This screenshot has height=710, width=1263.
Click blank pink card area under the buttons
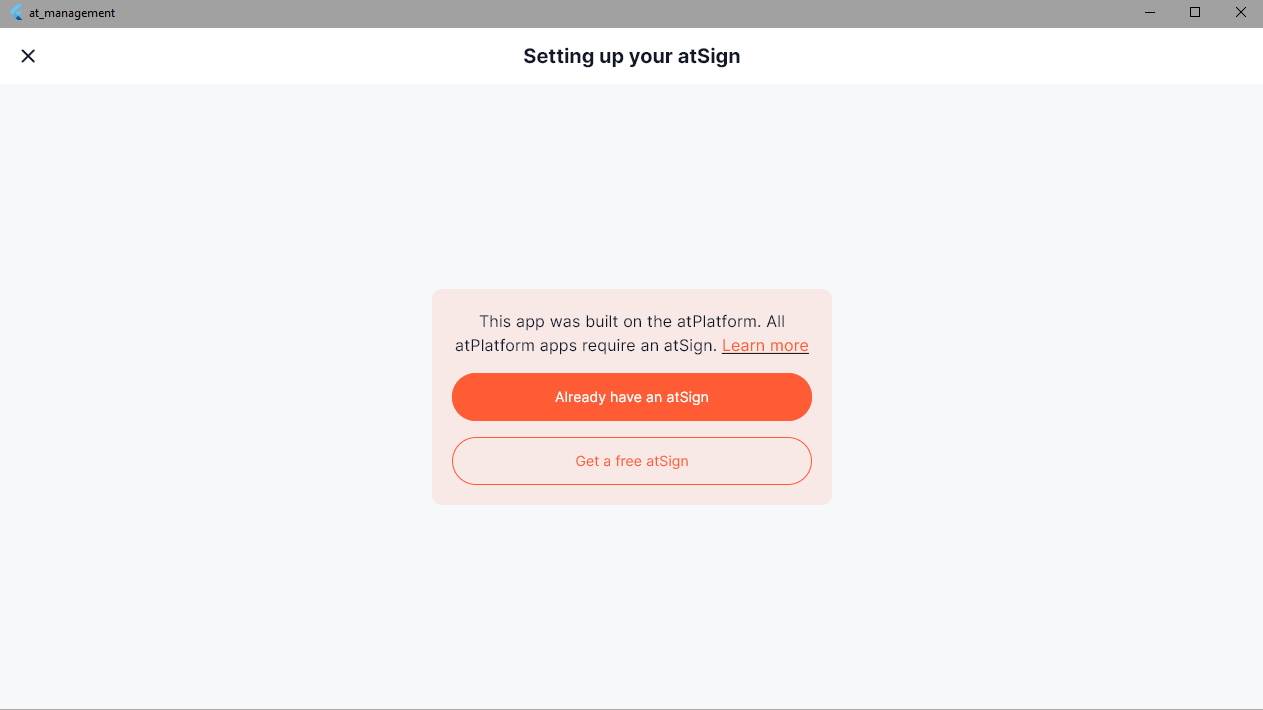coord(631,495)
